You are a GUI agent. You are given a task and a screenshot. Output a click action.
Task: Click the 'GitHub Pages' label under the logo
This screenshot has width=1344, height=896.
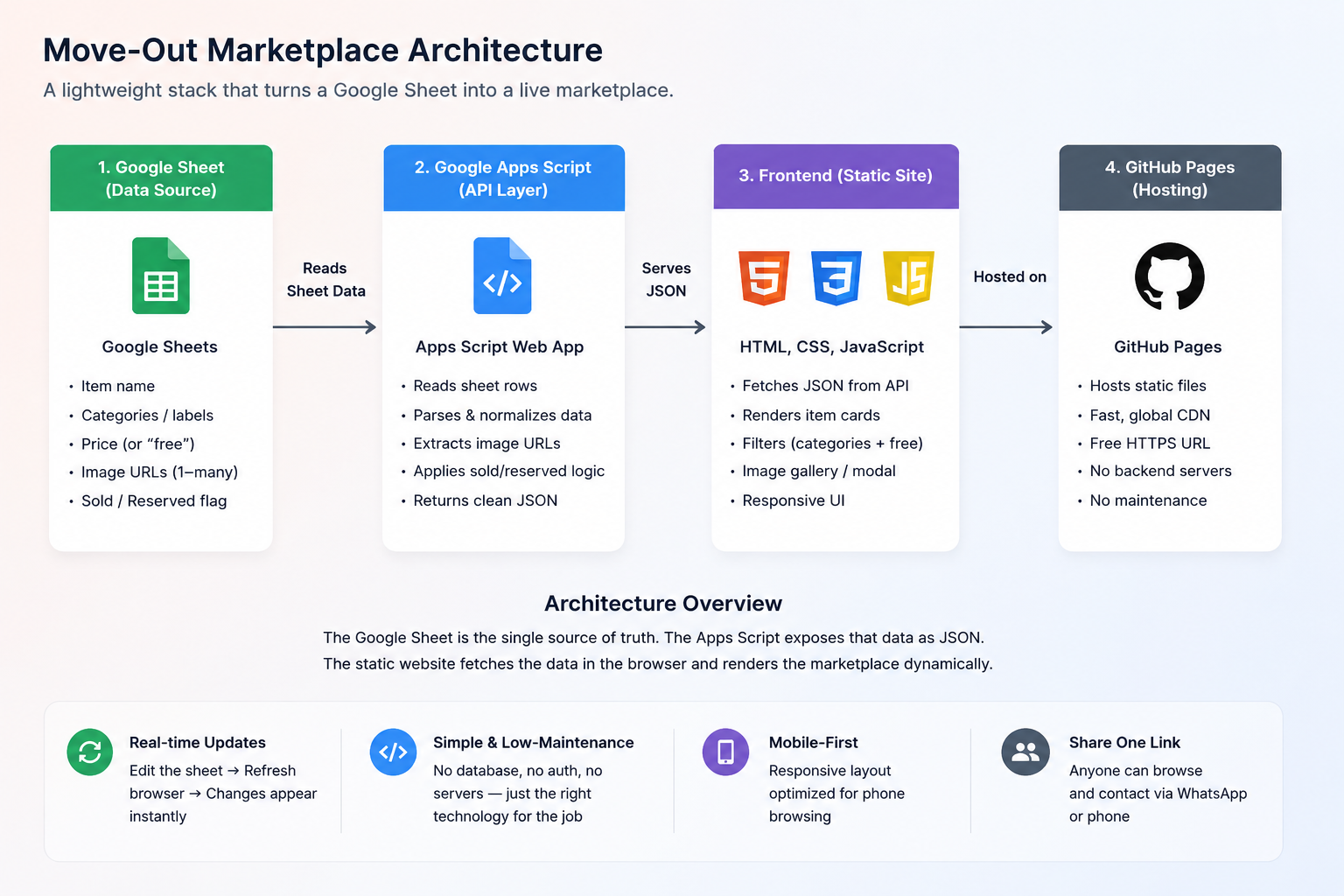pyautogui.click(x=1167, y=346)
